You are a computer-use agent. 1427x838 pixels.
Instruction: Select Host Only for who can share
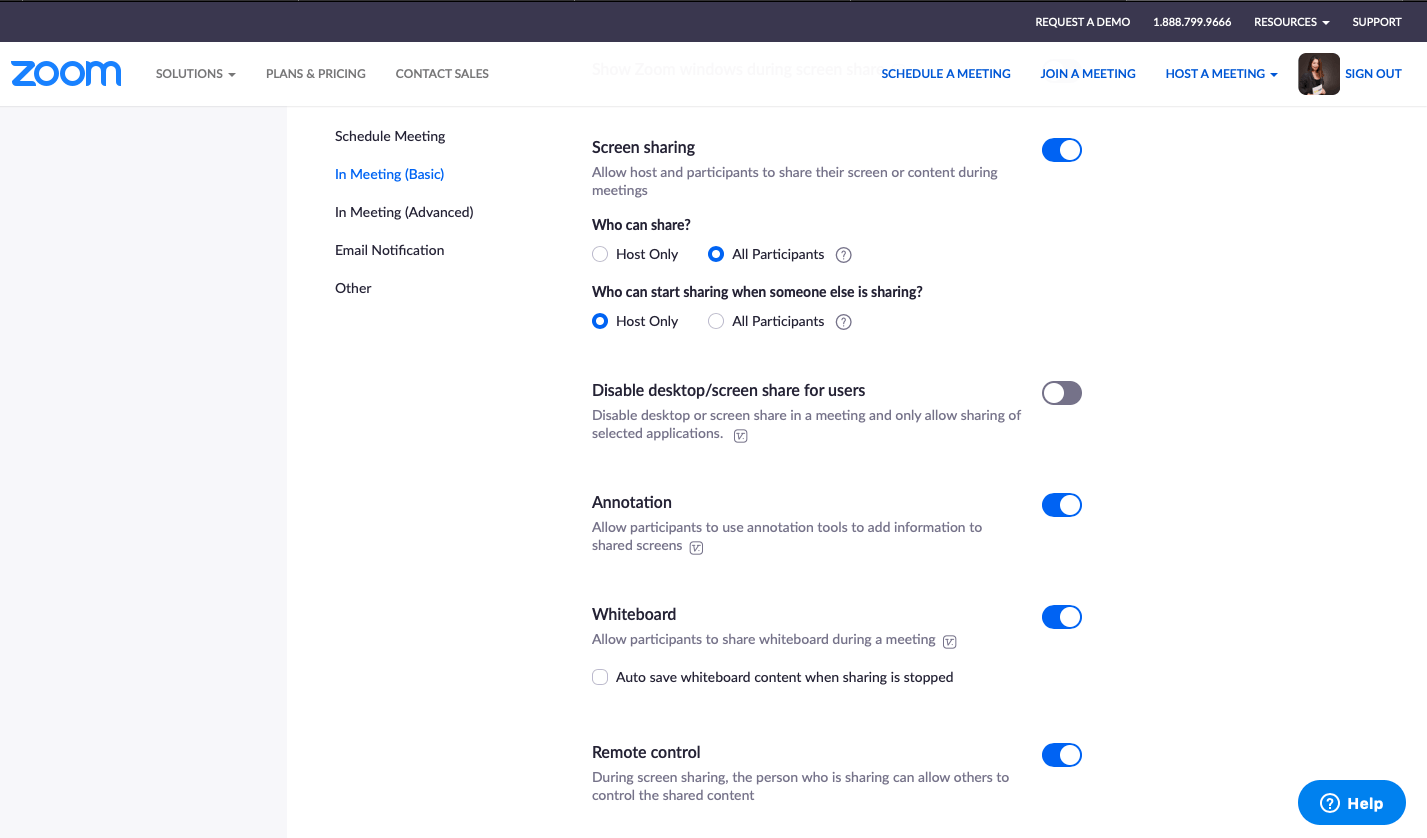[599, 254]
